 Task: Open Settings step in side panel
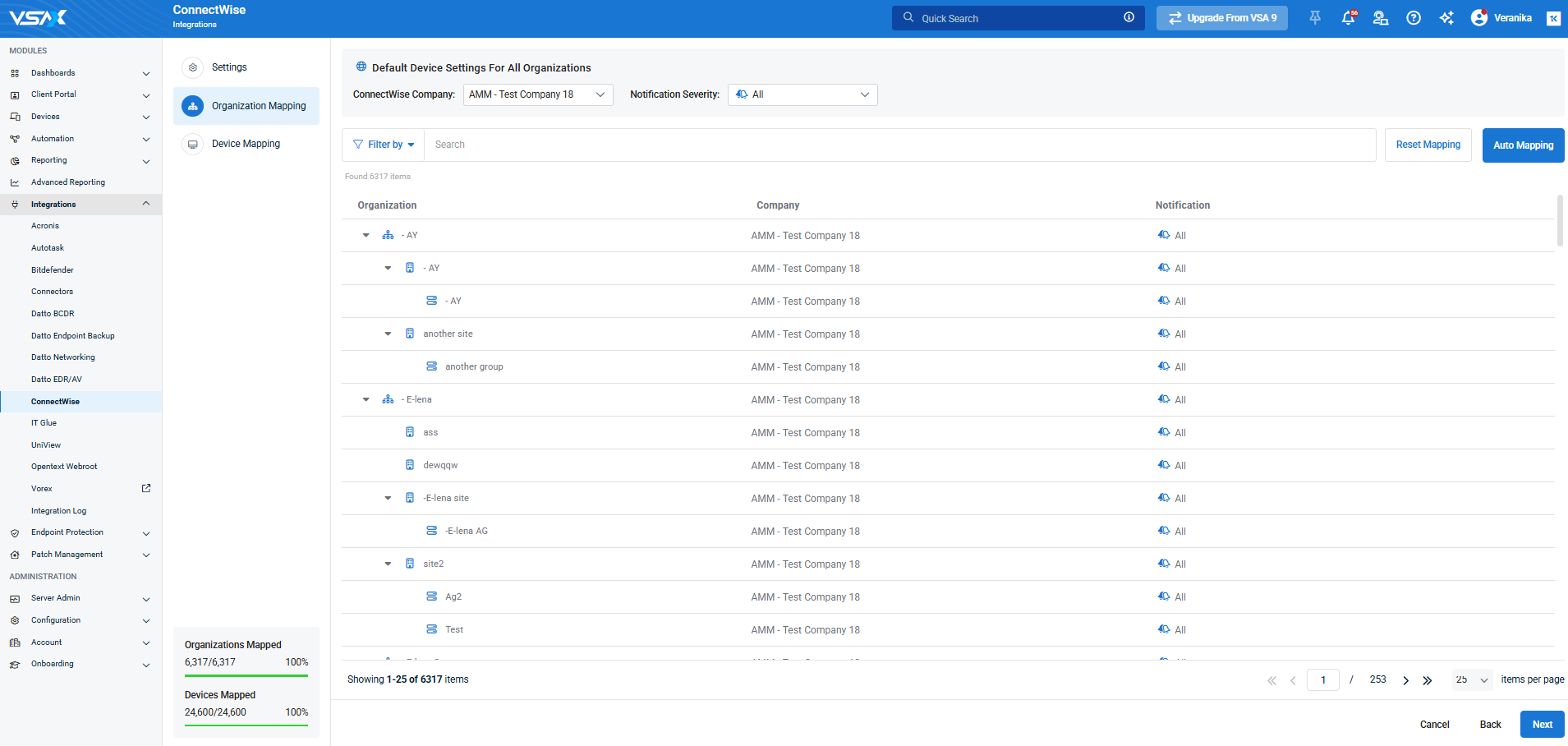[229, 67]
